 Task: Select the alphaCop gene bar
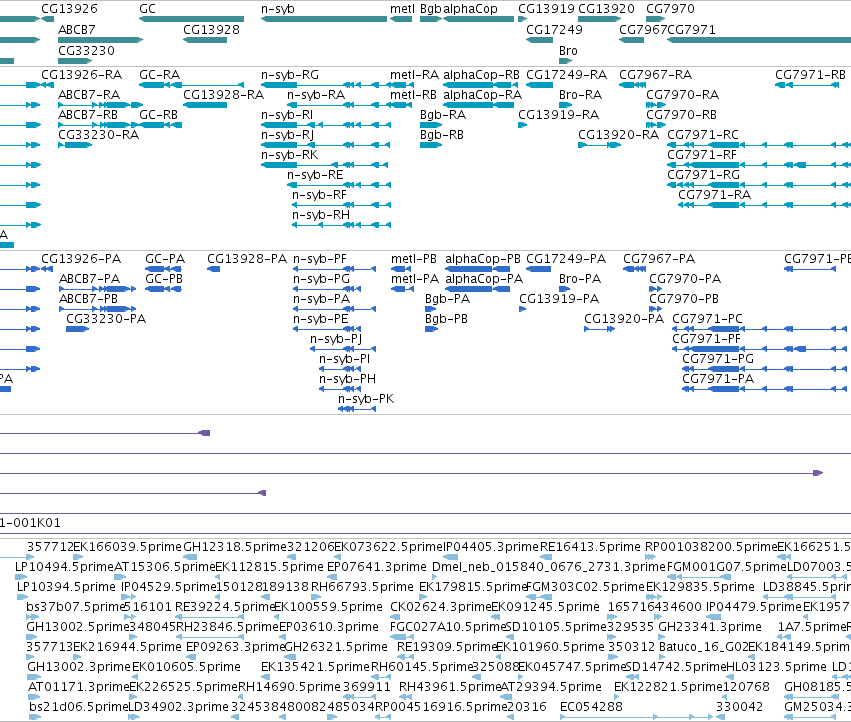[x=479, y=19]
